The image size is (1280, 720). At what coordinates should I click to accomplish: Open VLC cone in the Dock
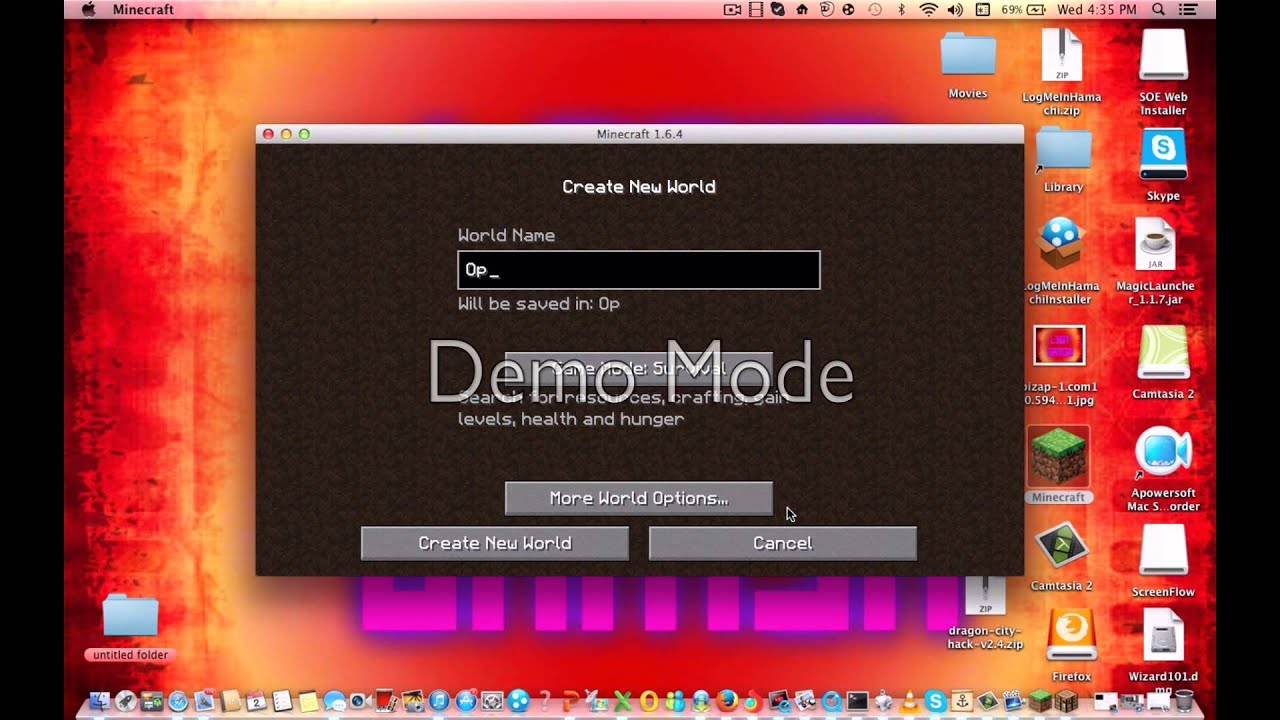(x=909, y=701)
